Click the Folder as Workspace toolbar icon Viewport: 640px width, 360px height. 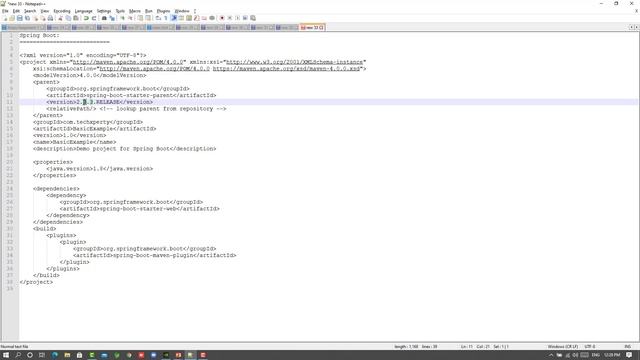(x=204, y=18)
